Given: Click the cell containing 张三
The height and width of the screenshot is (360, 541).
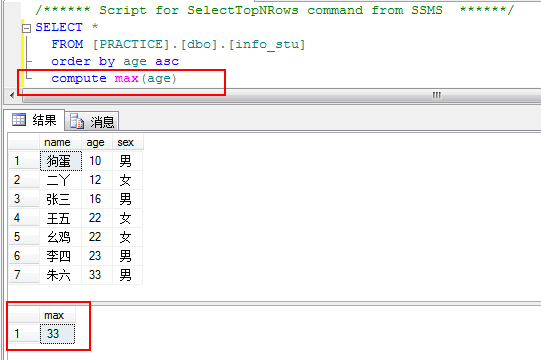Looking at the screenshot, I should click(x=61, y=199).
